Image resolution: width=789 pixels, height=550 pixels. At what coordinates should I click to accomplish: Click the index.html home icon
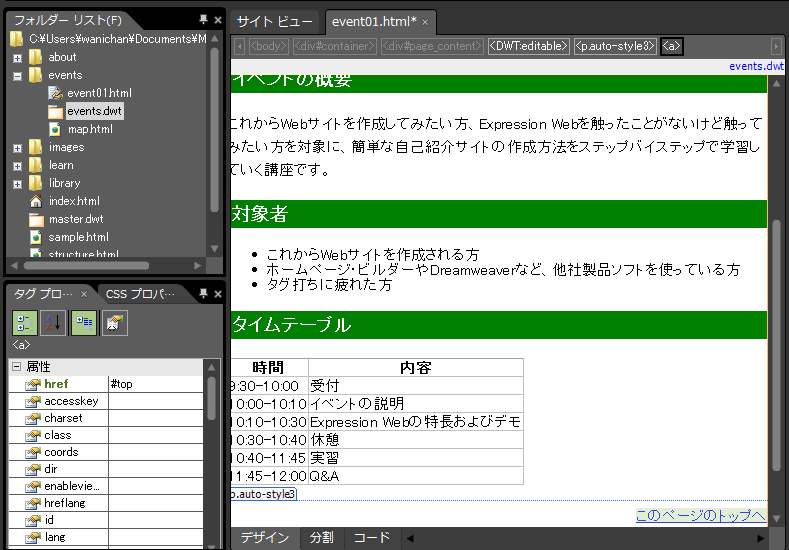(36, 201)
